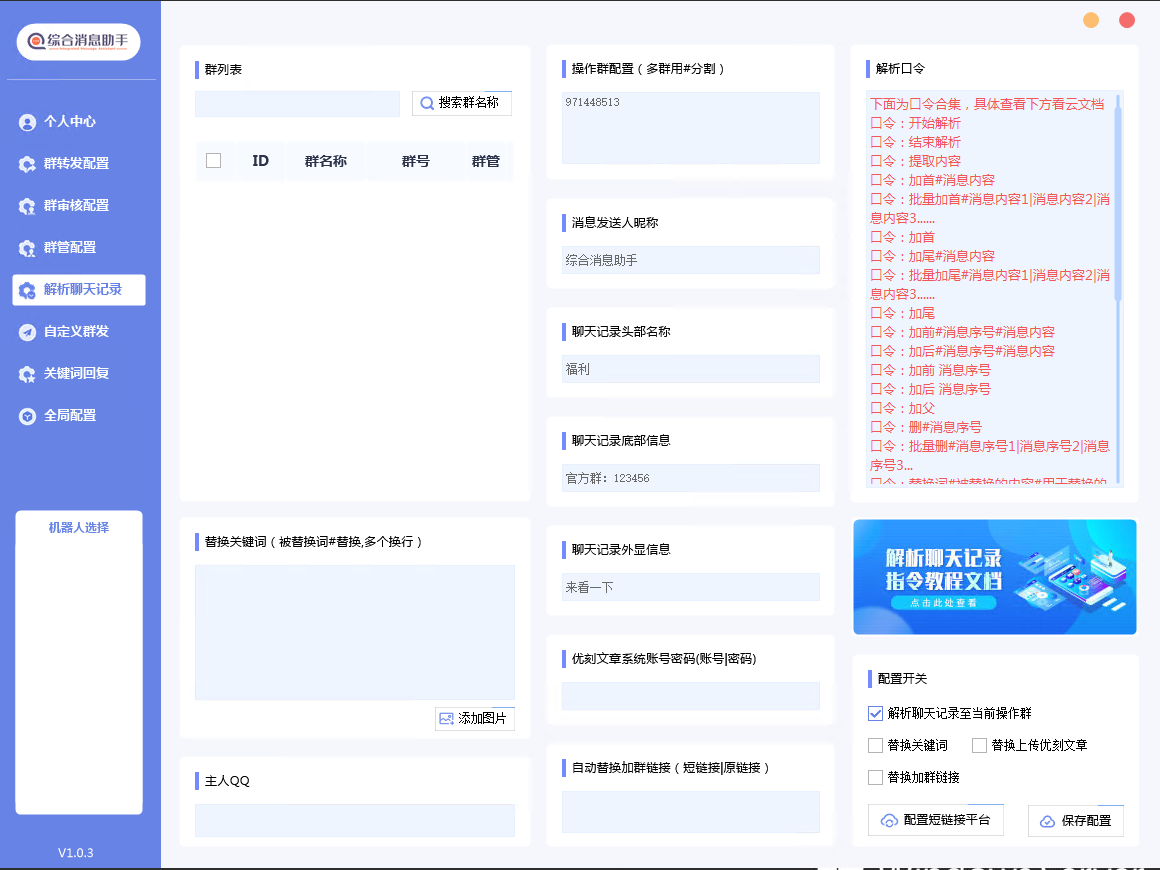
Task: Click the 个人中心 user icon in sidebar
Action: [28, 122]
